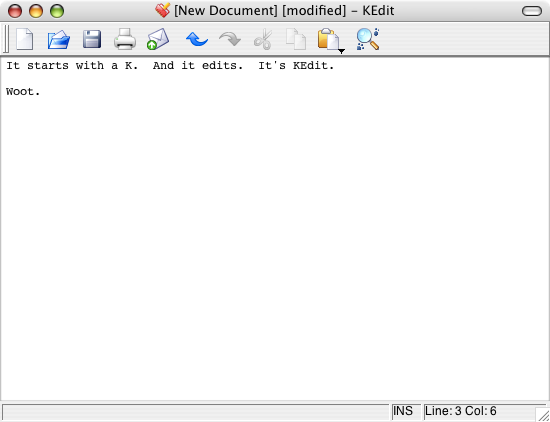Screen dimensions: 550x422
Task: Click the empty status message field
Action: point(195,411)
